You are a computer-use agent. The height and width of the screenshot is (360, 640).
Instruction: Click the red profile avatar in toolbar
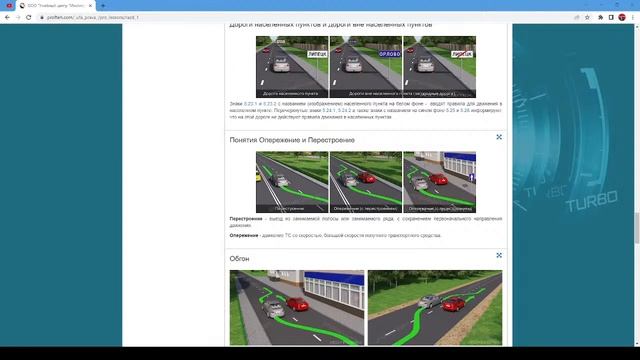pos(622,17)
